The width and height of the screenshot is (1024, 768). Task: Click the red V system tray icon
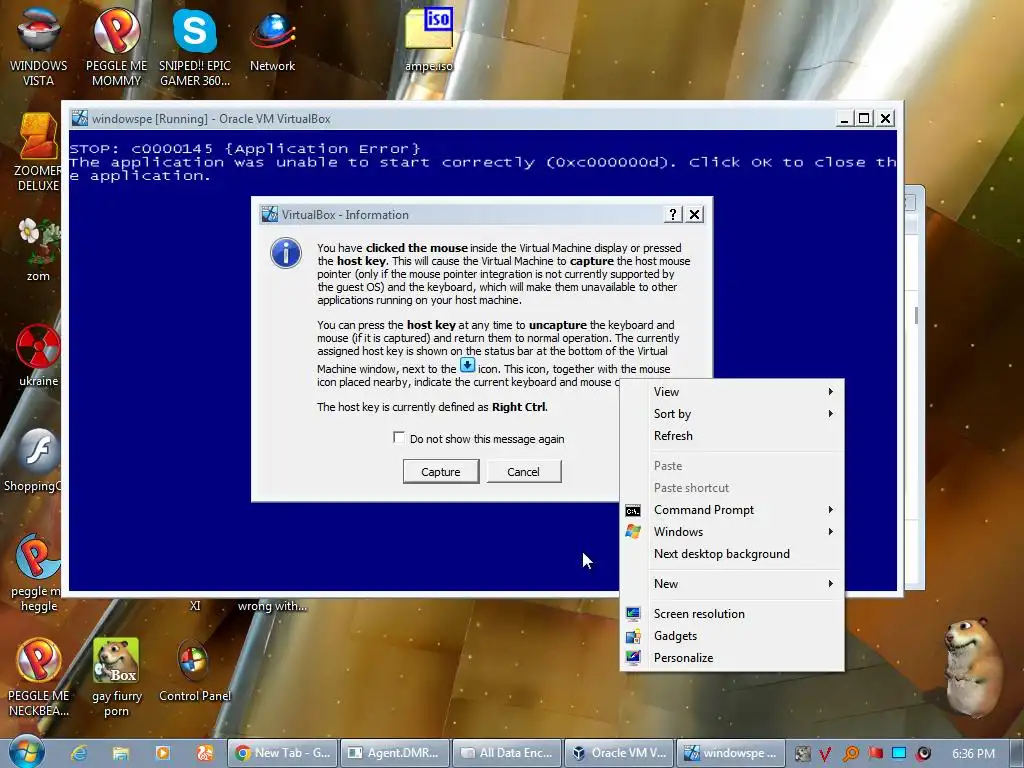coord(825,754)
